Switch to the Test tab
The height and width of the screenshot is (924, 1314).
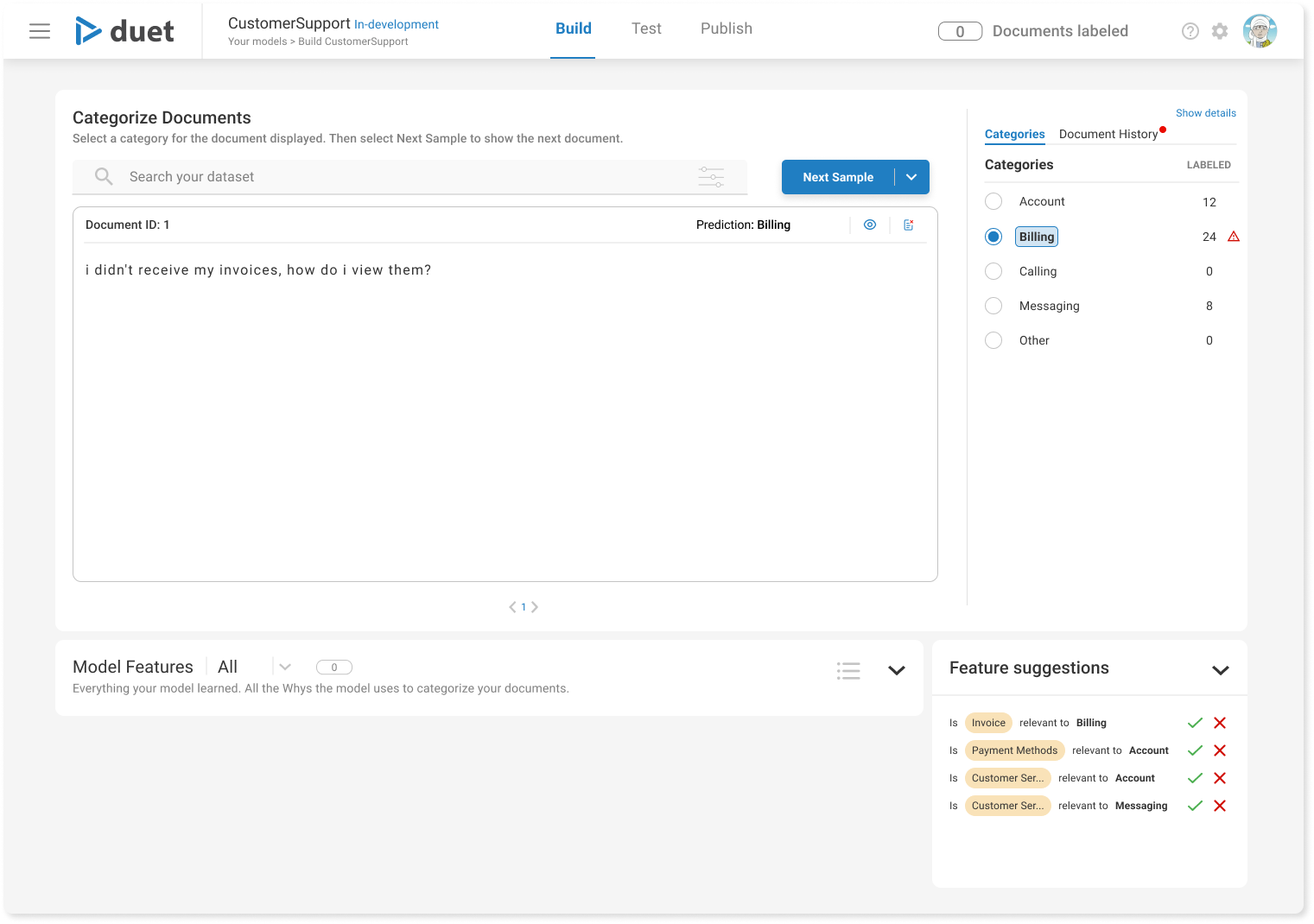pyautogui.click(x=646, y=29)
